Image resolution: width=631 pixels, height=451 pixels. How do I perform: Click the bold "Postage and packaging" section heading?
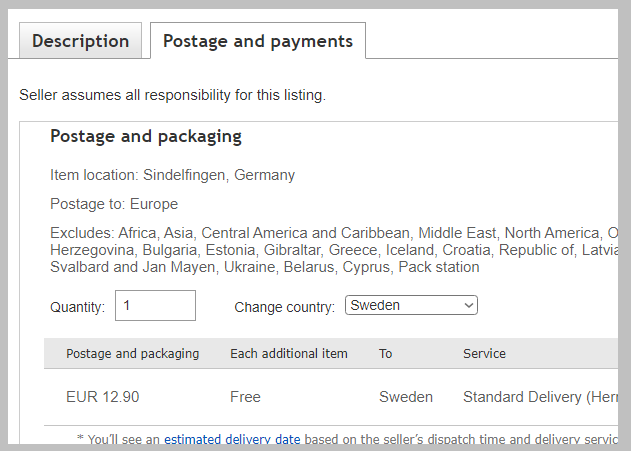coord(146,137)
